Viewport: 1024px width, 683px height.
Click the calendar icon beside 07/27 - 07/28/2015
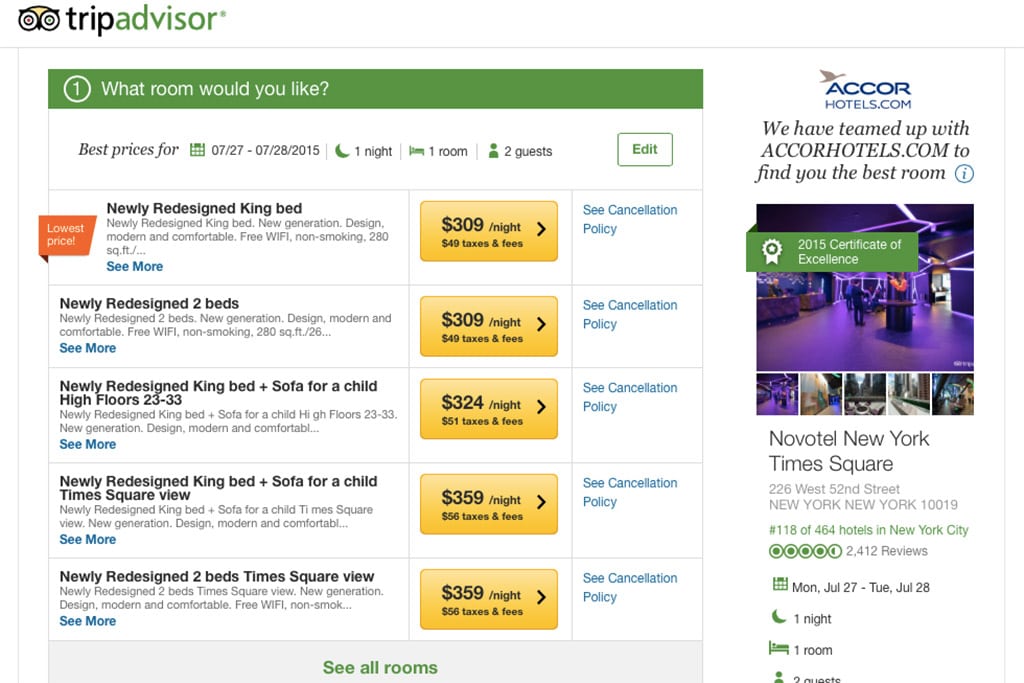click(197, 150)
